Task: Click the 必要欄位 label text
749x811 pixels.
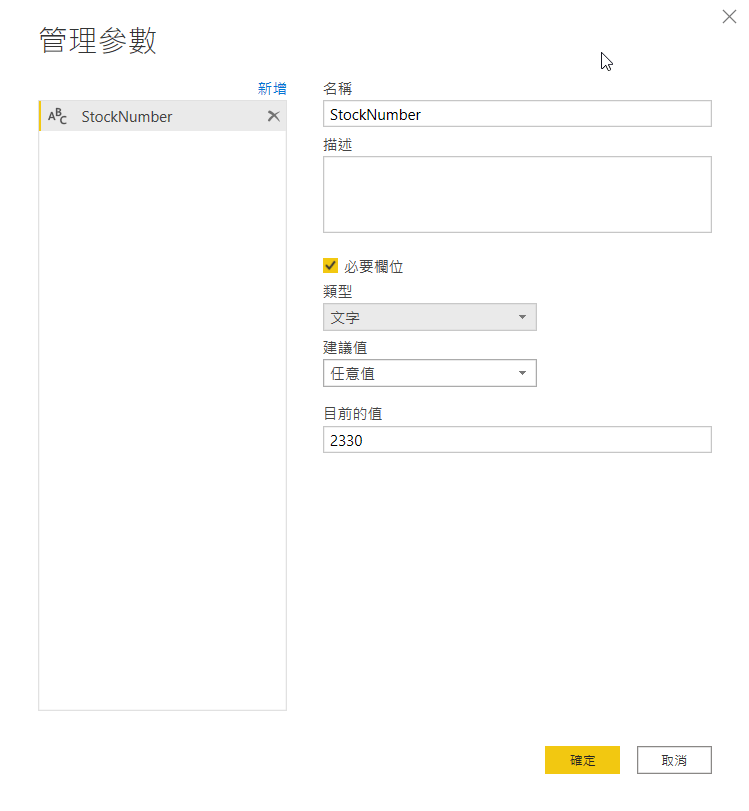Action: click(374, 267)
